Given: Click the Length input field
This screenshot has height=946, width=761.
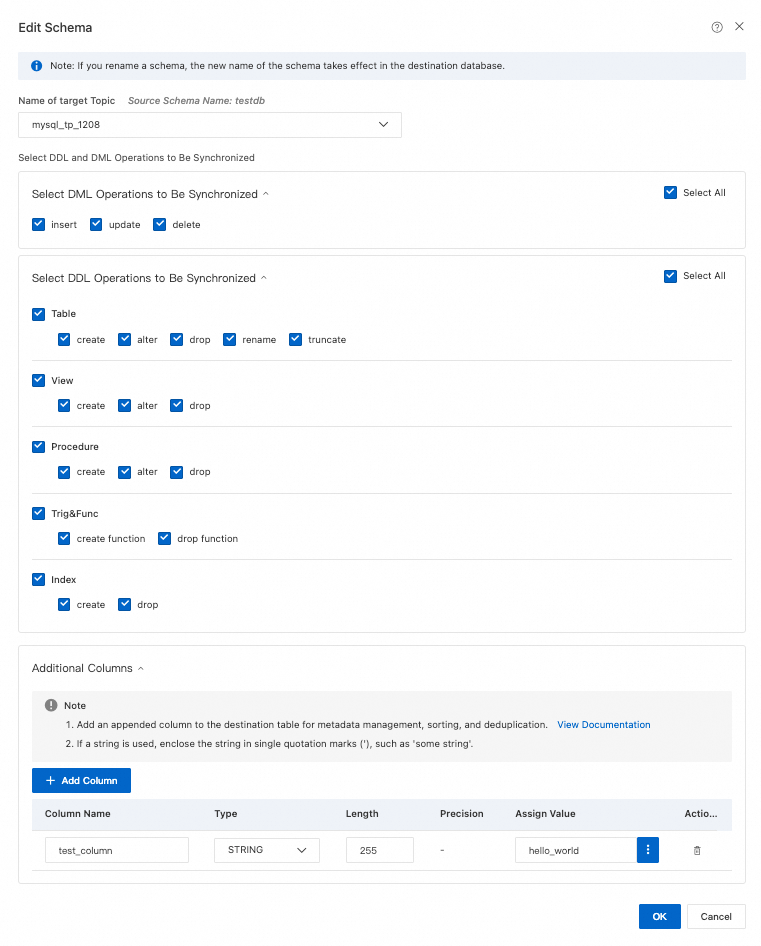Looking at the screenshot, I should [x=380, y=850].
